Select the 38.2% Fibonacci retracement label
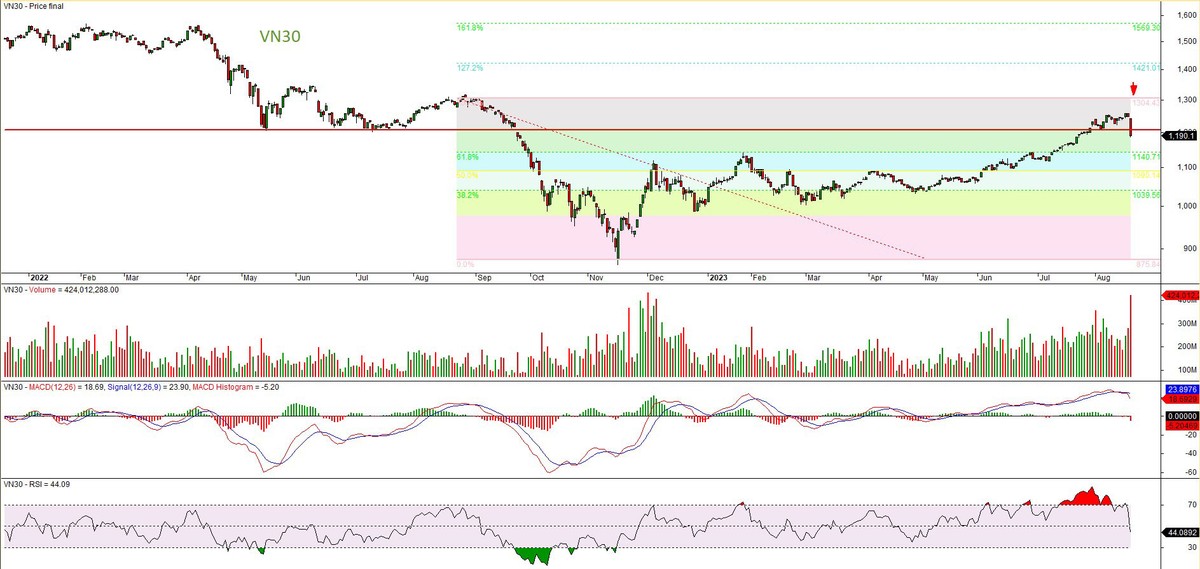 [x=468, y=195]
